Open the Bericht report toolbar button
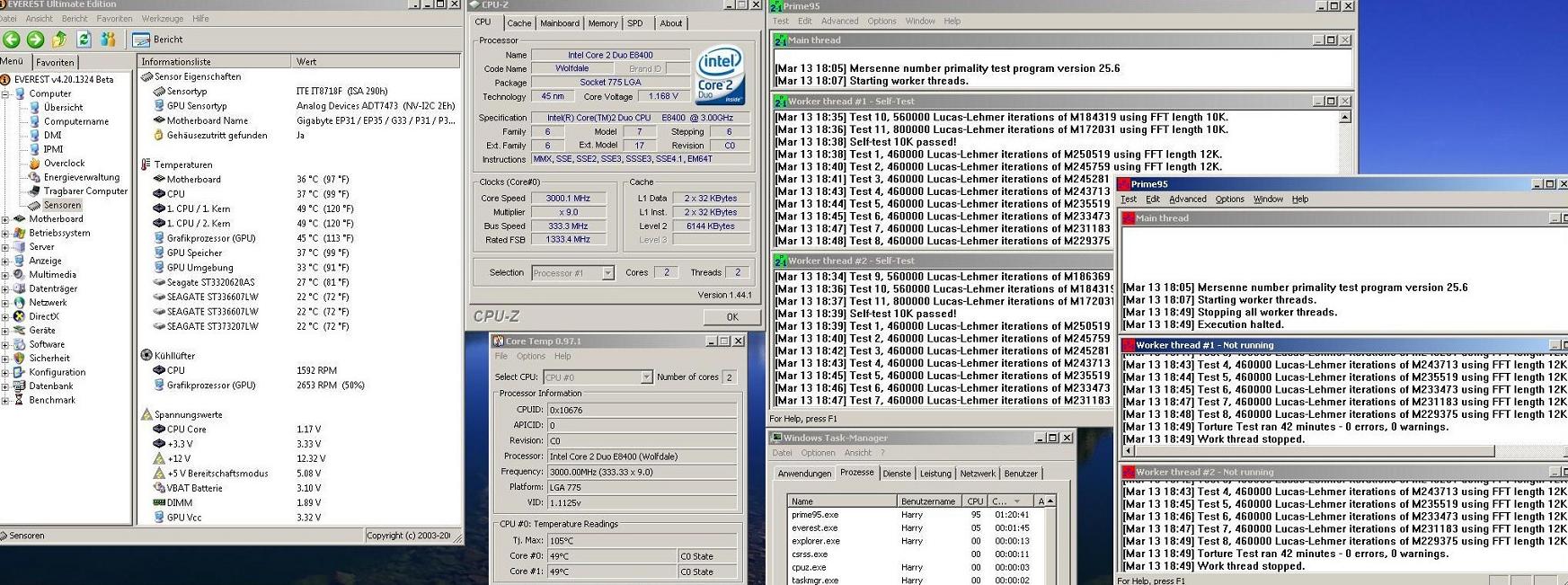 click(x=158, y=40)
